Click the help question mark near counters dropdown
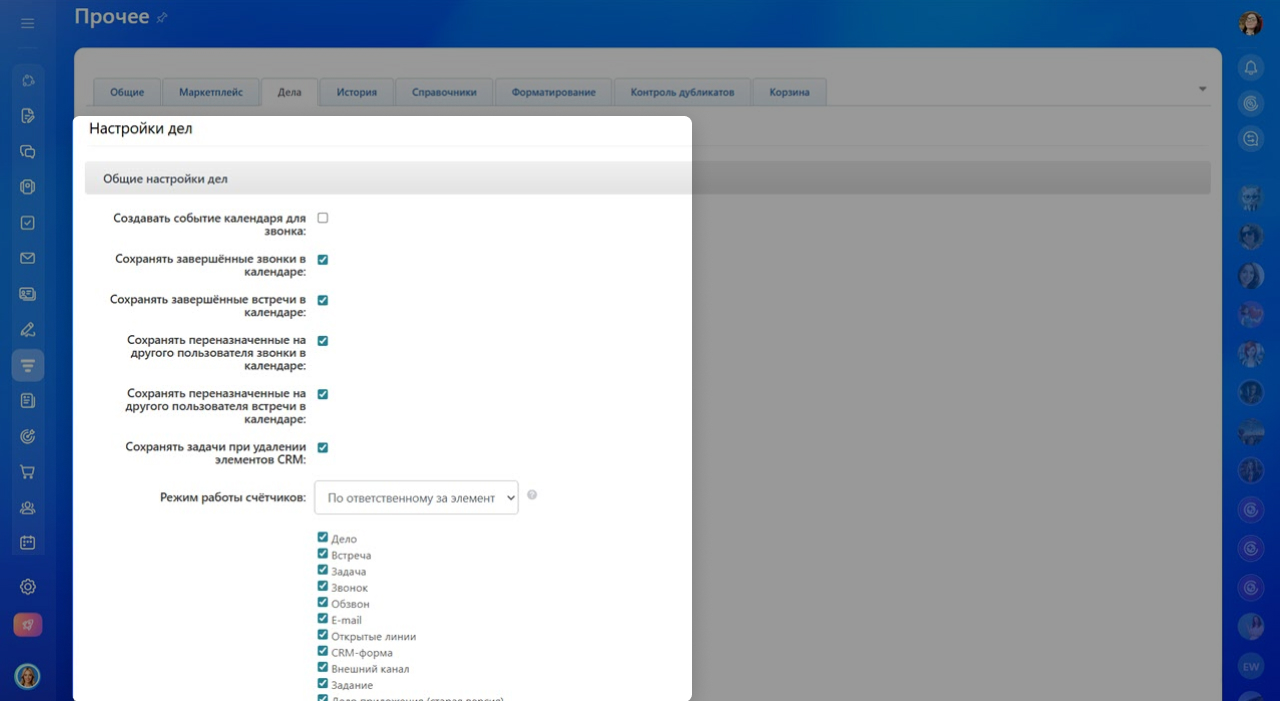 (532, 495)
